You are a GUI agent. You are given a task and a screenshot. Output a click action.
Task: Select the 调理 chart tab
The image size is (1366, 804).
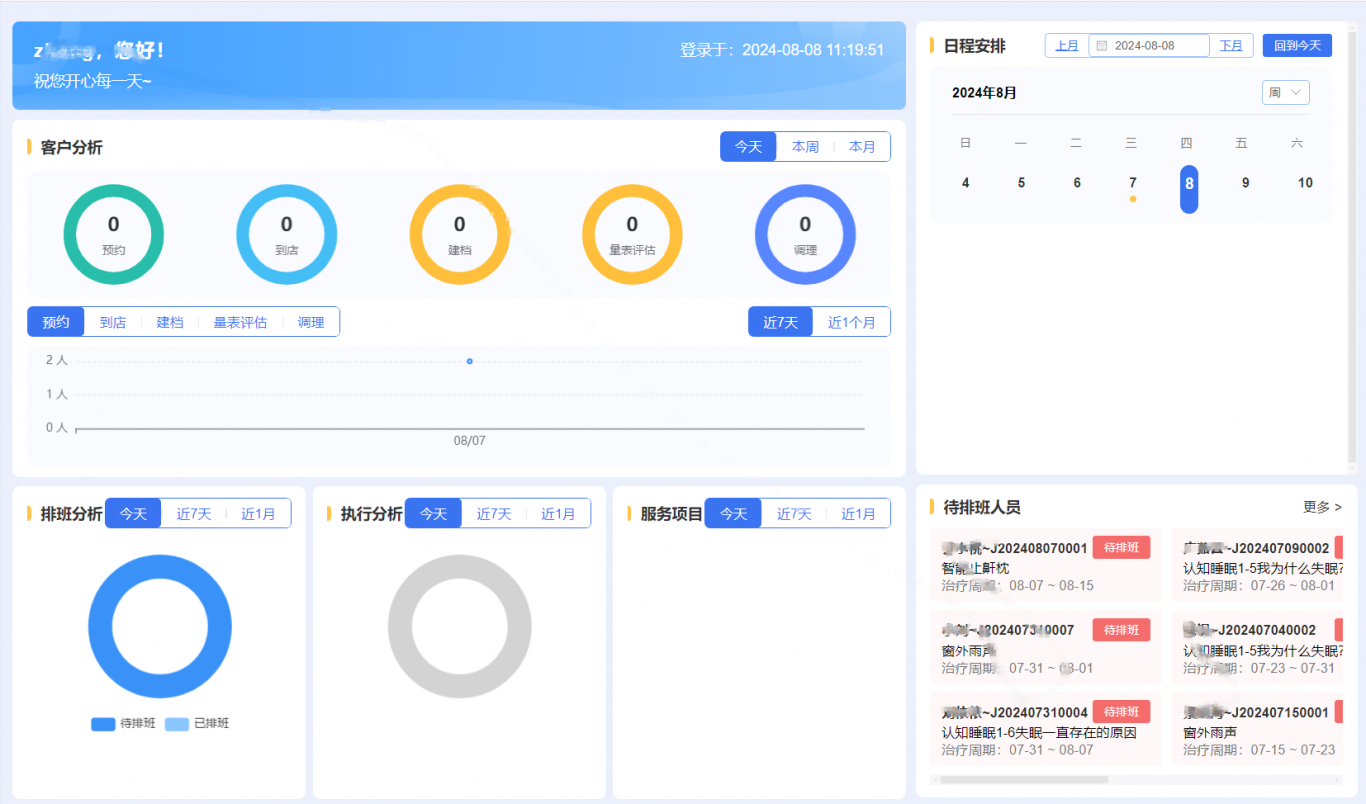[311, 322]
